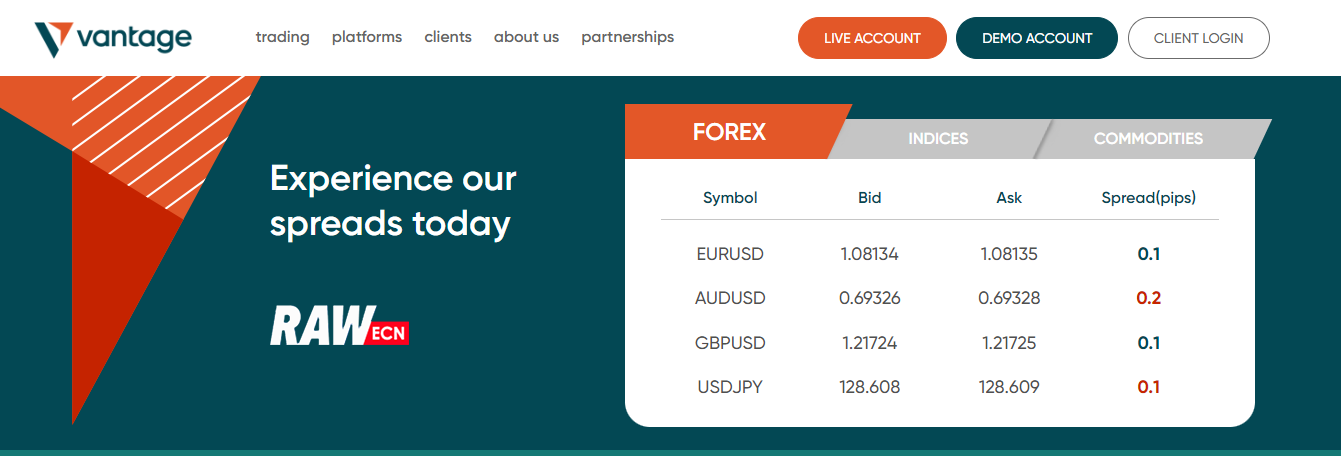Select the AUDUSD symbol row
The height and width of the screenshot is (456, 1341).
[940, 298]
